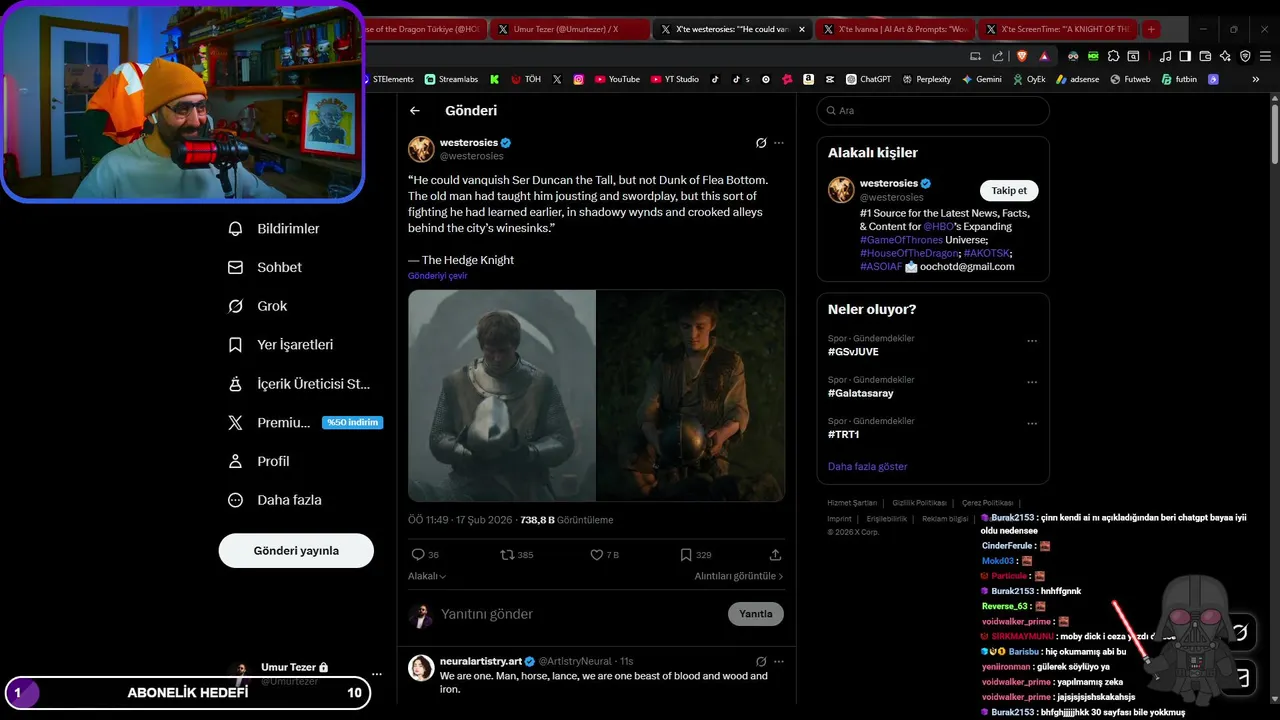Open three-dot menu on westerosies post
1280x720 pixels.
click(779, 143)
